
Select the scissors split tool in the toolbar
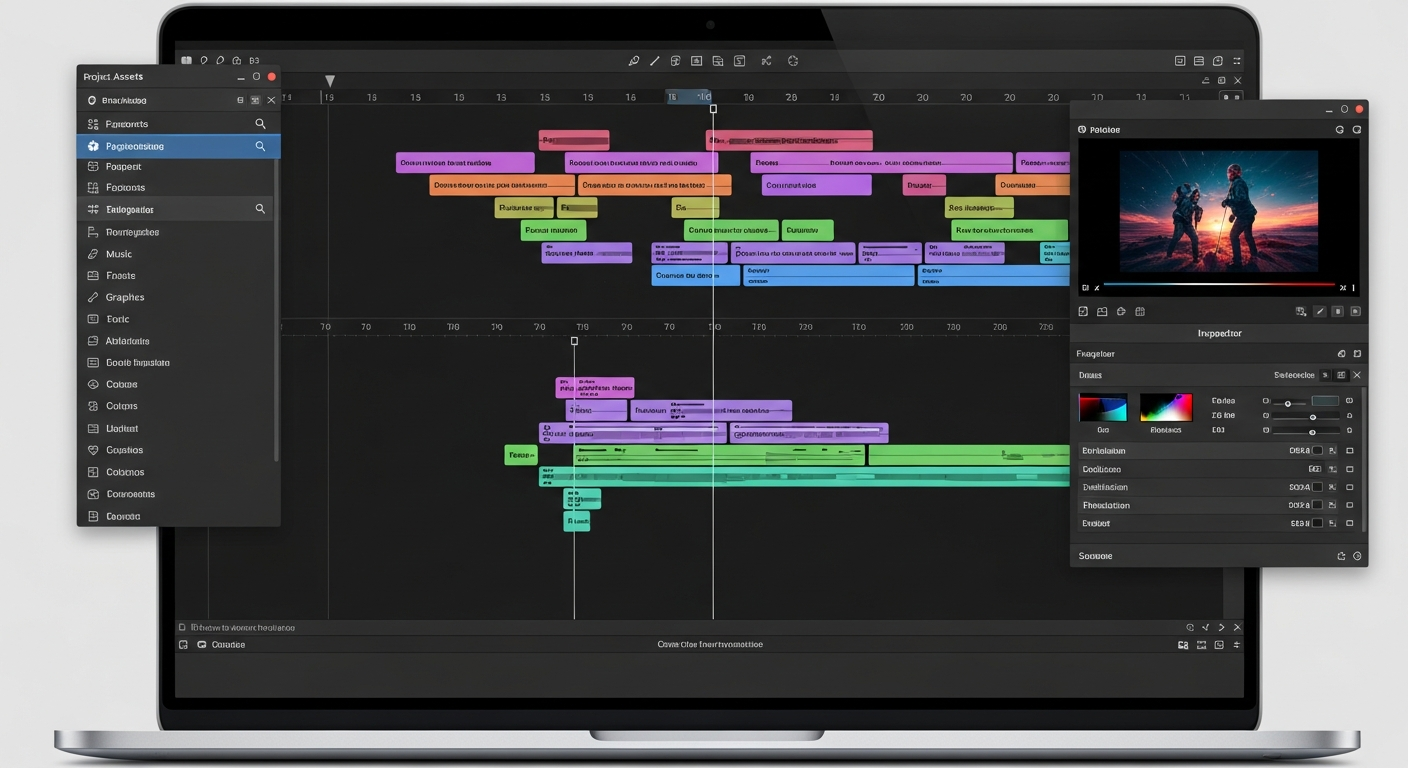(766, 60)
